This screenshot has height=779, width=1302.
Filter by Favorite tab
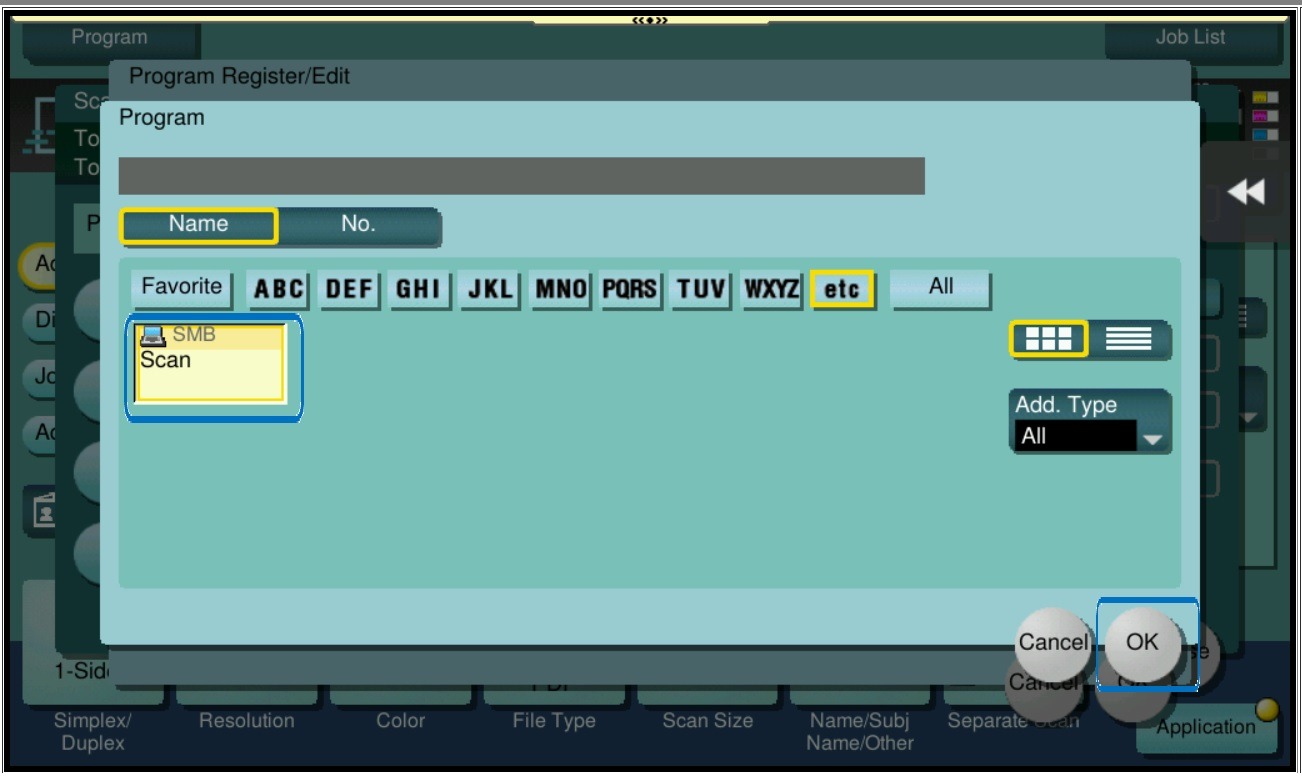coord(182,288)
